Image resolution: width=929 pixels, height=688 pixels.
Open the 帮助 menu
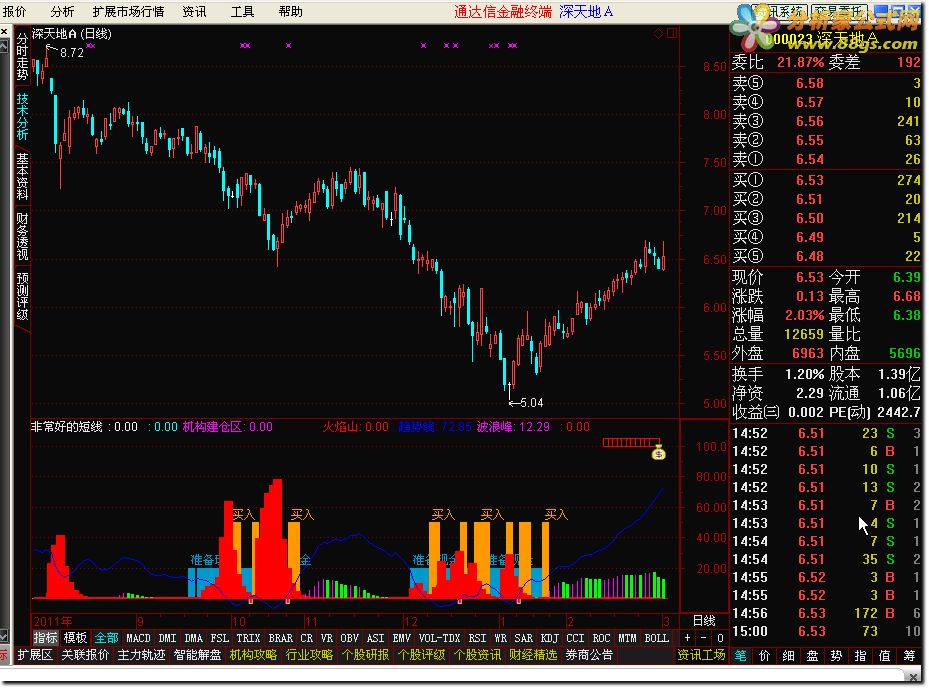point(290,11)
